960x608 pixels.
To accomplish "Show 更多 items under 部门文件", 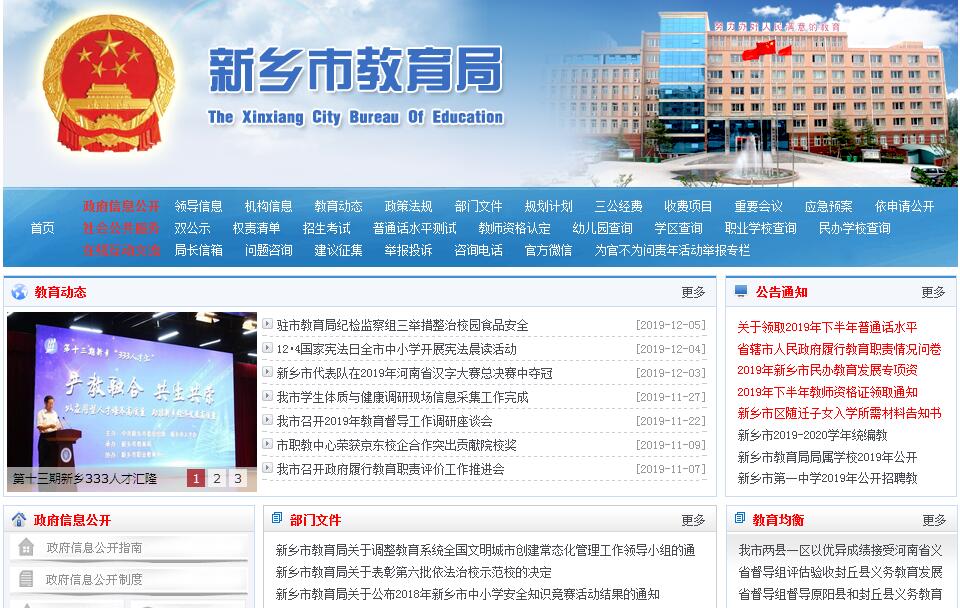I will click(x=693, y=520).
